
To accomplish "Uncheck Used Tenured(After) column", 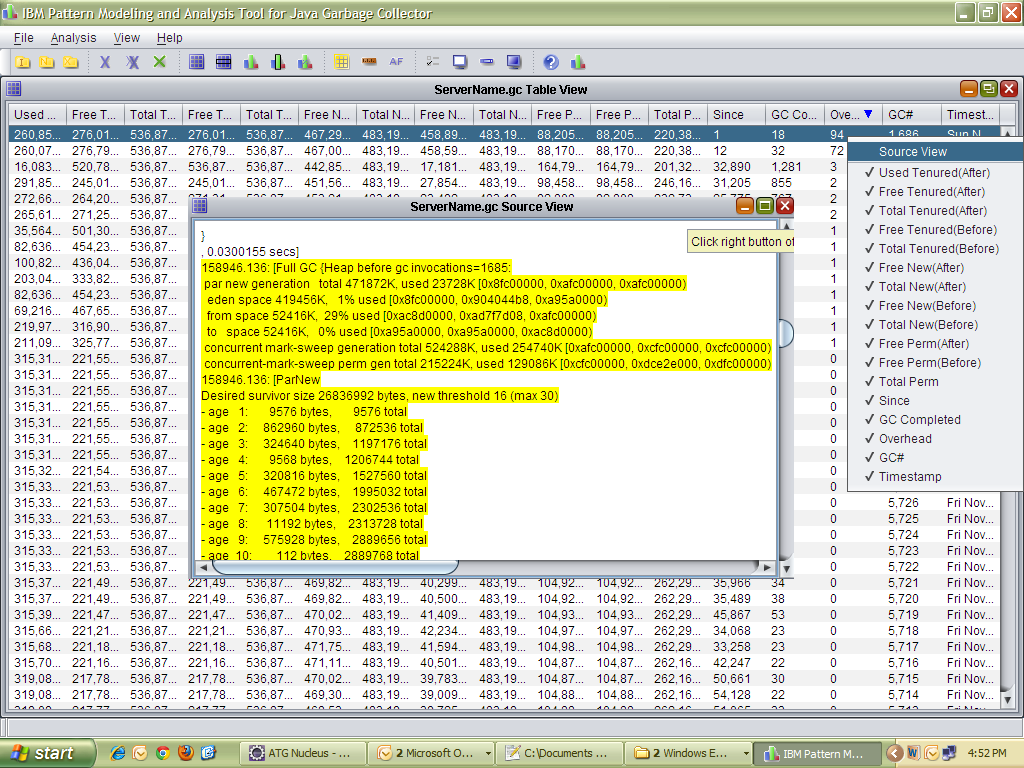I will coord(935,172).
